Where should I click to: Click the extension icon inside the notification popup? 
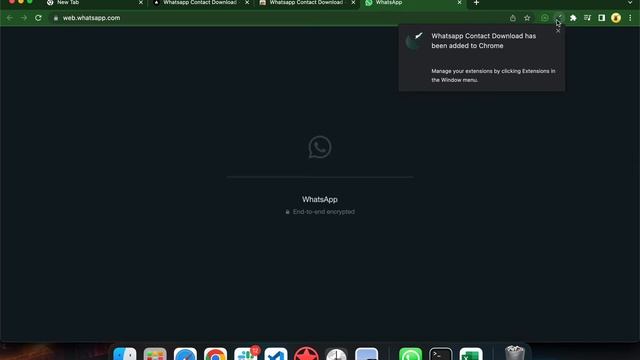click(x=414, y=40)
